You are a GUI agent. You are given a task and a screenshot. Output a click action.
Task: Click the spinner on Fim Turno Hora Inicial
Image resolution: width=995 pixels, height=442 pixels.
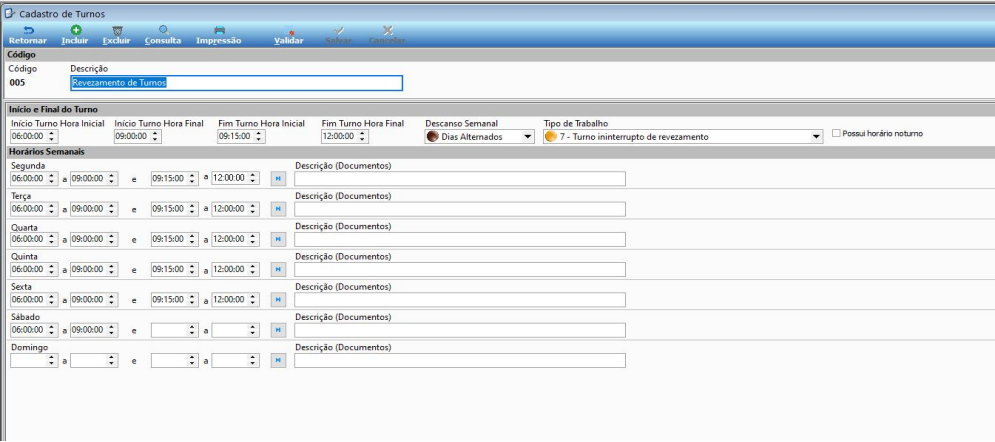coord(259,136)
